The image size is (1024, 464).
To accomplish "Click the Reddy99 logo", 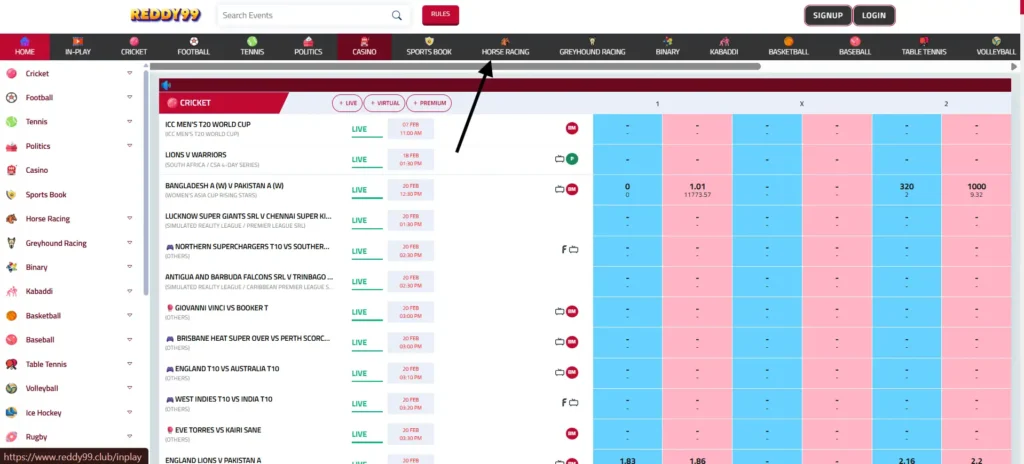I will pos(165,14).
